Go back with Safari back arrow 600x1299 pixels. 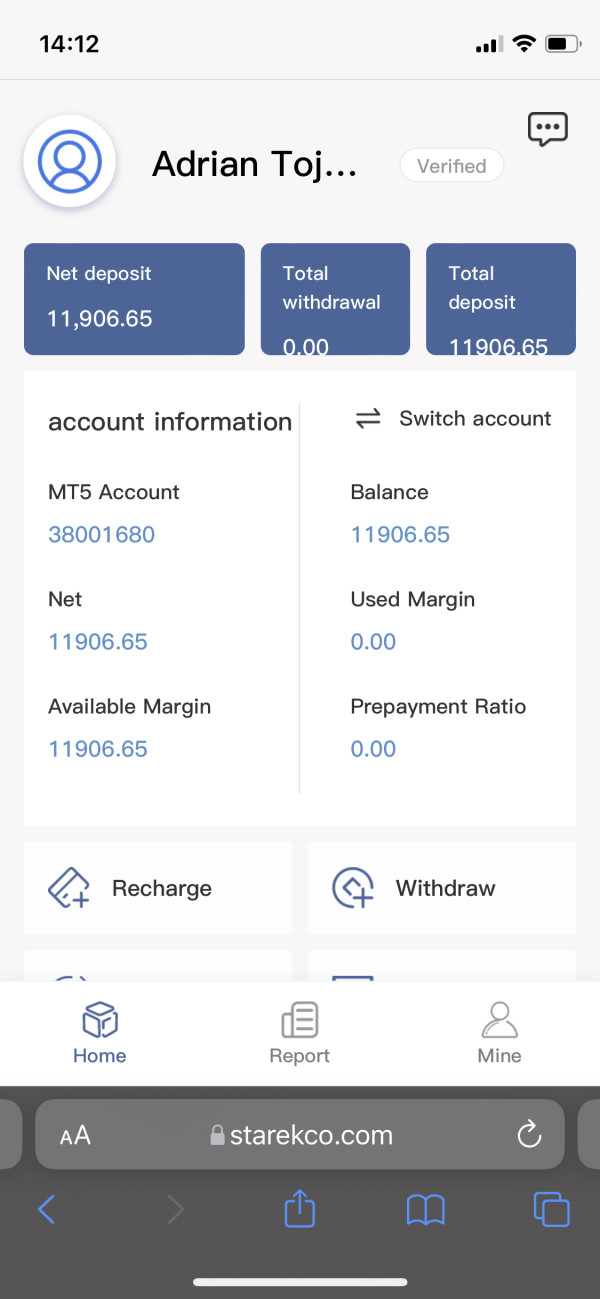pos(47,1210)
